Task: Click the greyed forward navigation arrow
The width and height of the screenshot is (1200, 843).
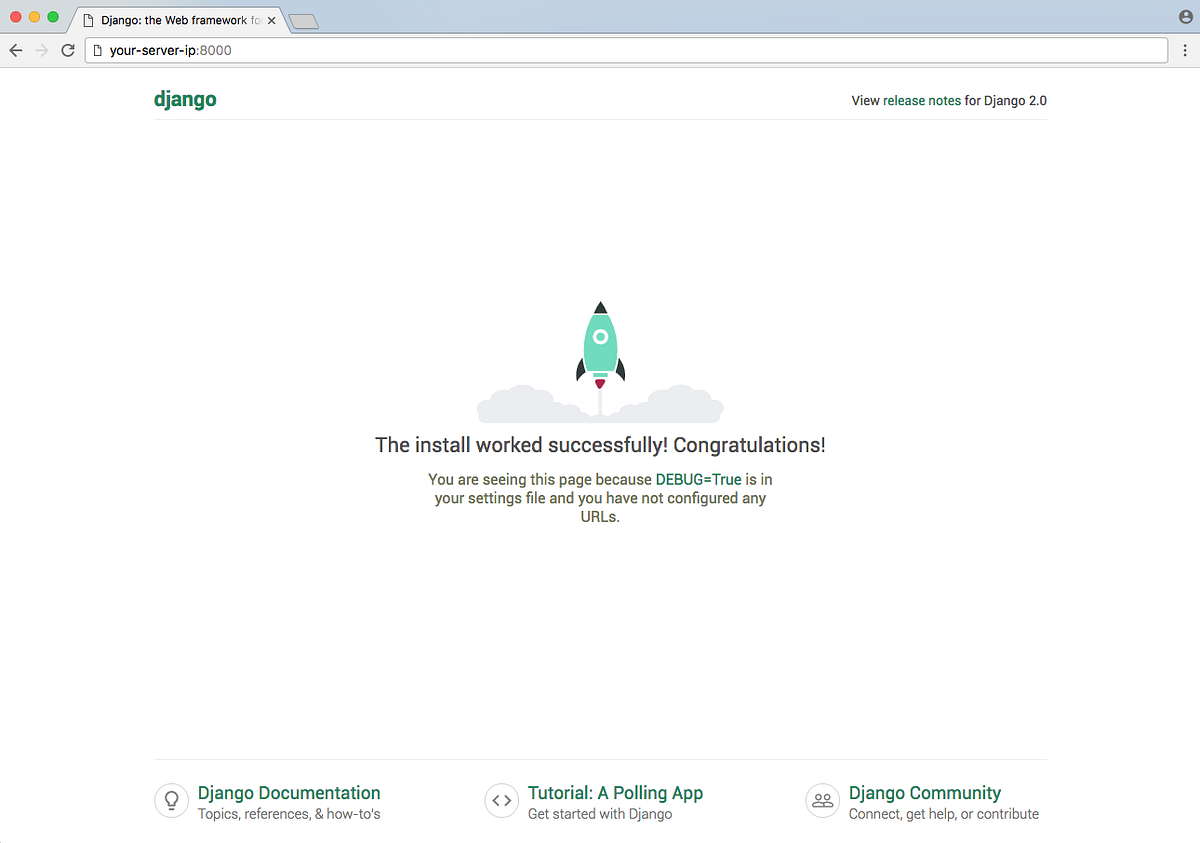Action: tap(41, 49)
